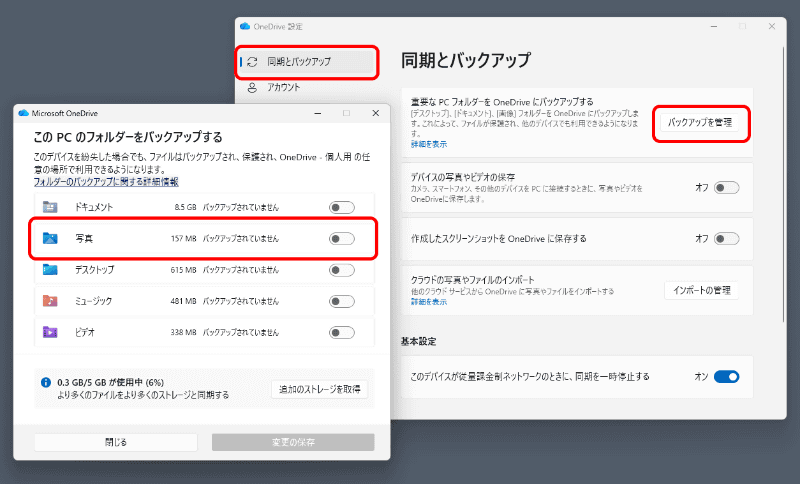800x484 pixels.
Task: Switch on backup toggle for ビデオ
Action: point(341,333)
